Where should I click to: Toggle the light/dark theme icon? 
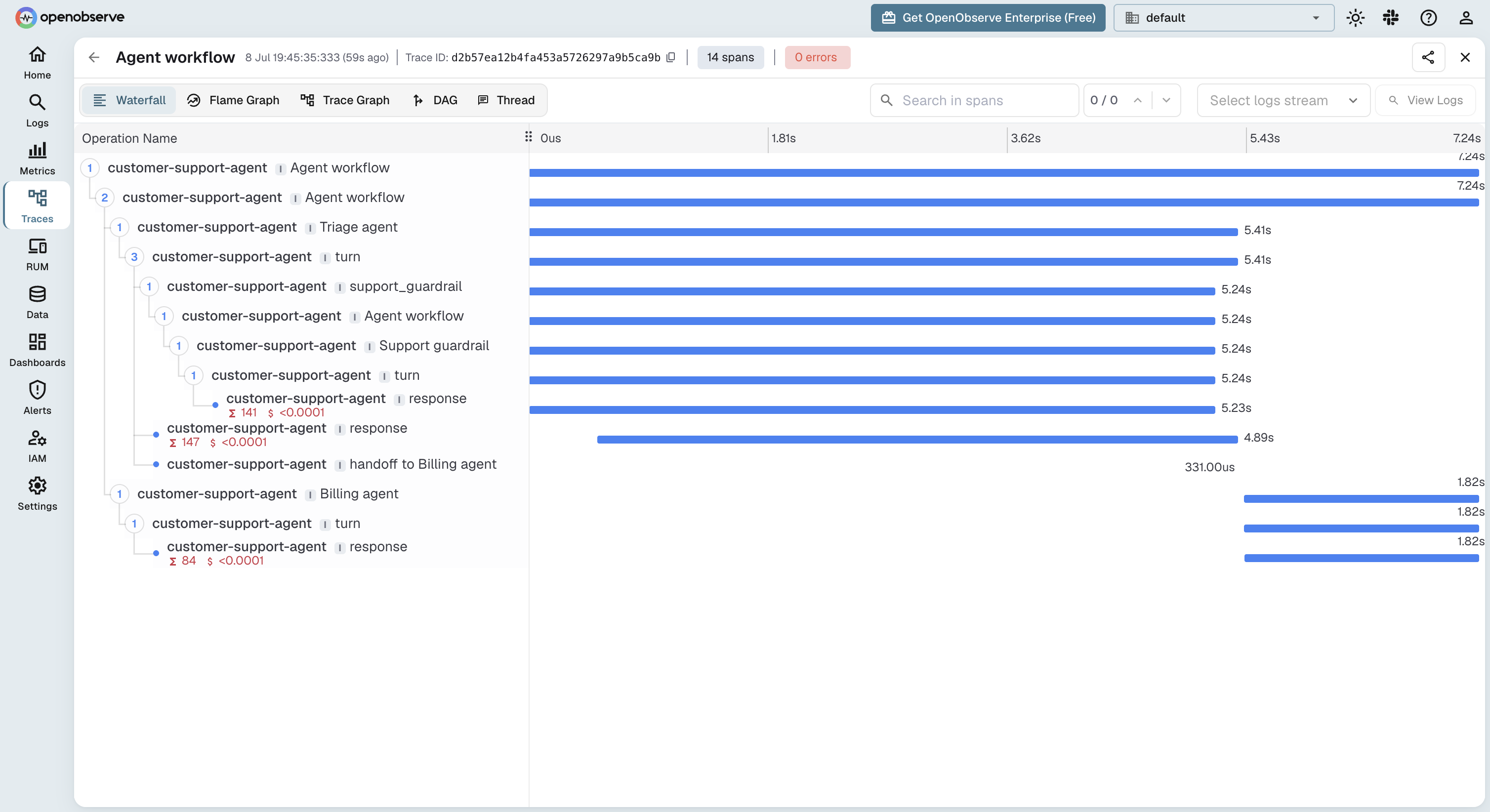(x=1355, y=18)
